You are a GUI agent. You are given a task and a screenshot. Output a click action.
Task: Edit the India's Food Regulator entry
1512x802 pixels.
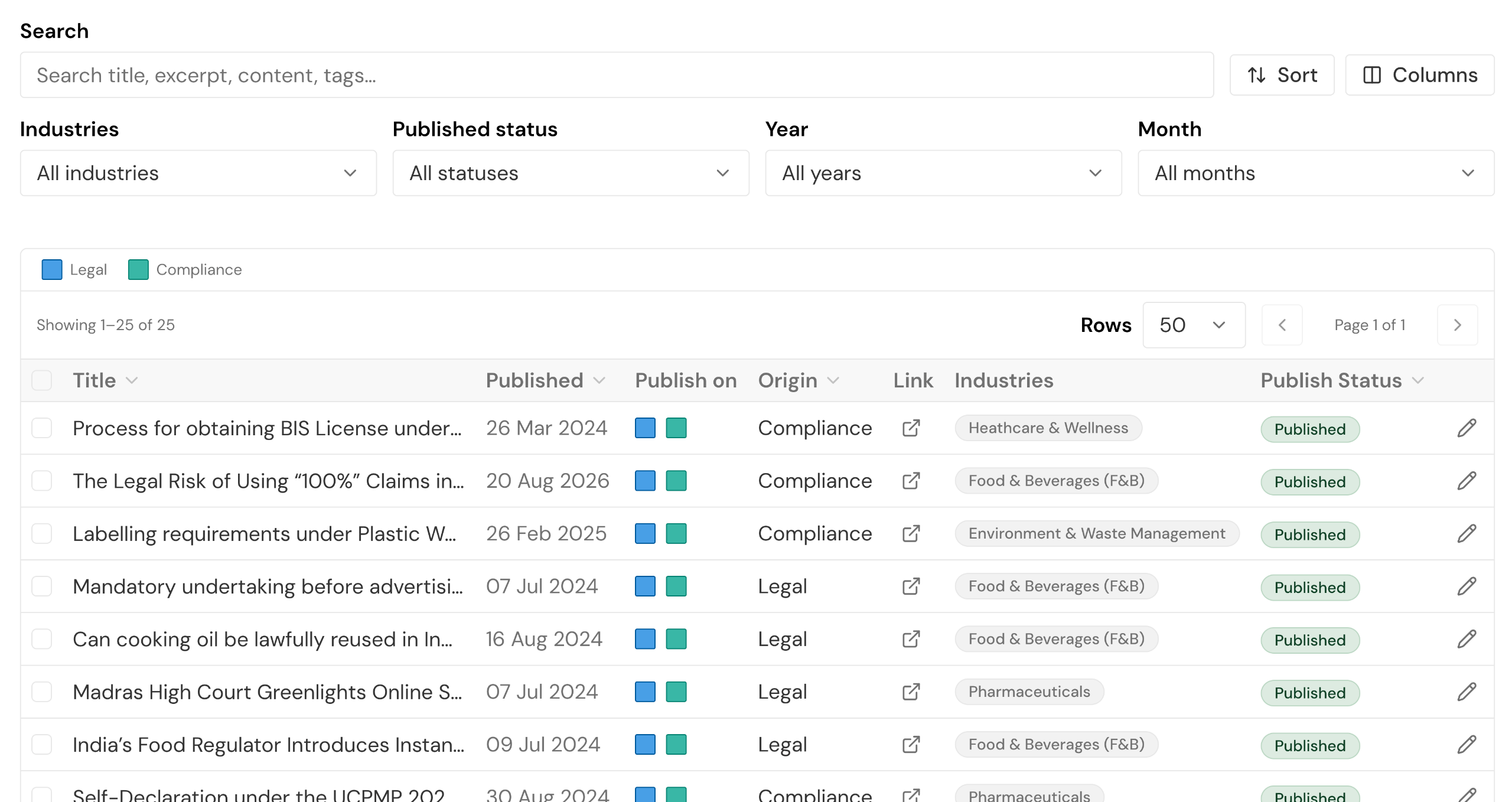coord(1467,745)
